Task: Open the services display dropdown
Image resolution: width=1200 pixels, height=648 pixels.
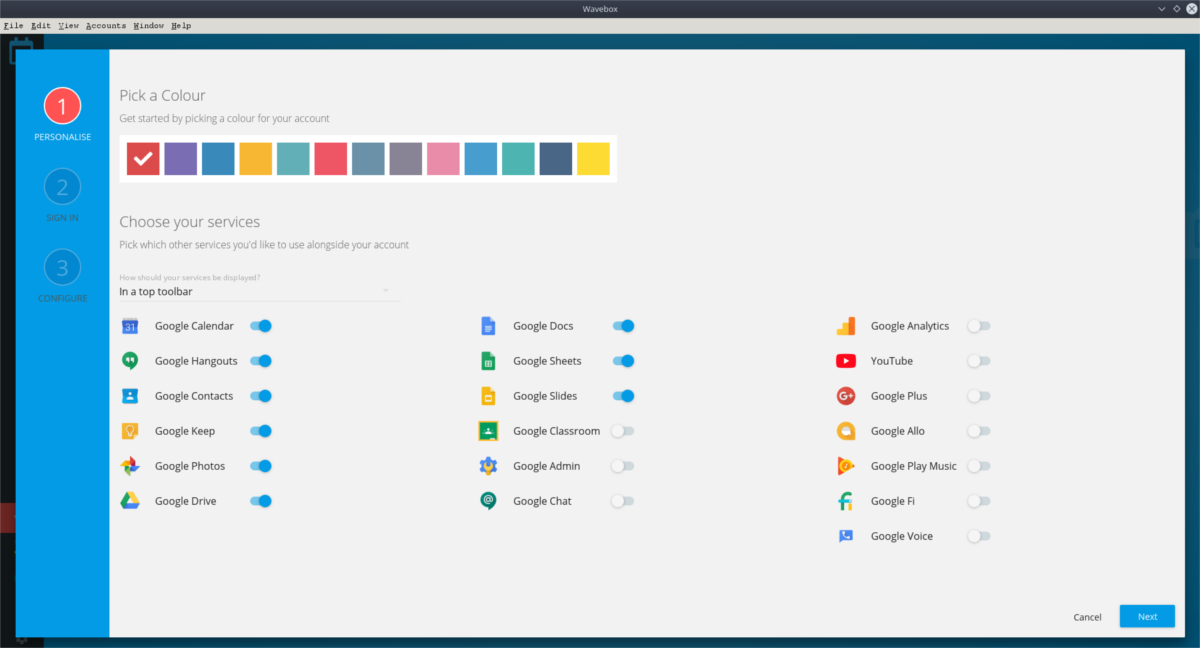Action: click(x=255, y=291)
